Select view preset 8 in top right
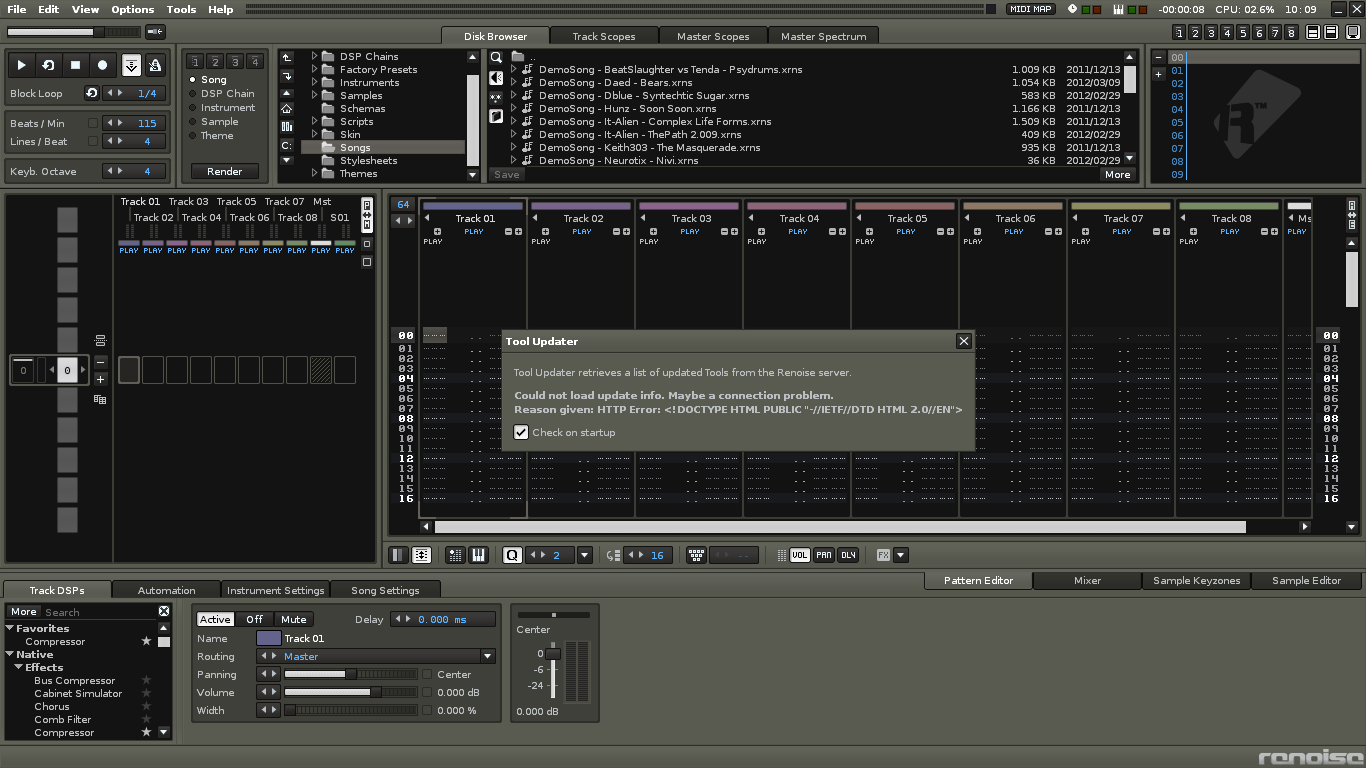The width and height of the screenshot is (1366, 768). pos(1291,33)
